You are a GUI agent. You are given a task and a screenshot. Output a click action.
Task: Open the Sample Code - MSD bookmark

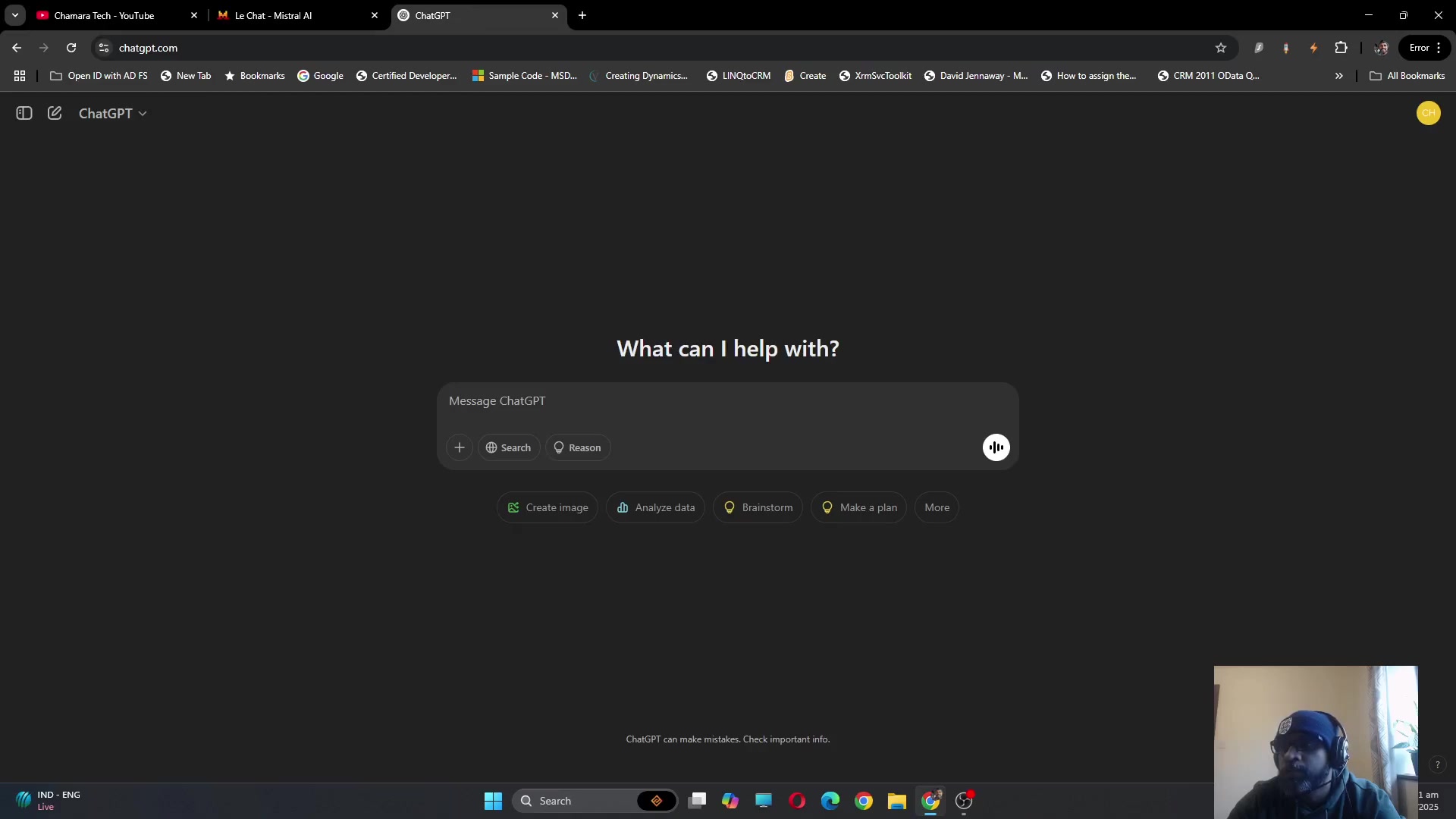point(524,76)
